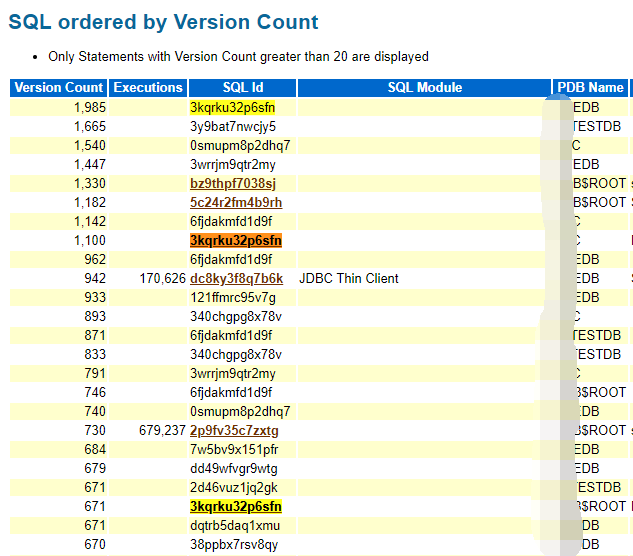Select the version count value 933

coord(95,298)
